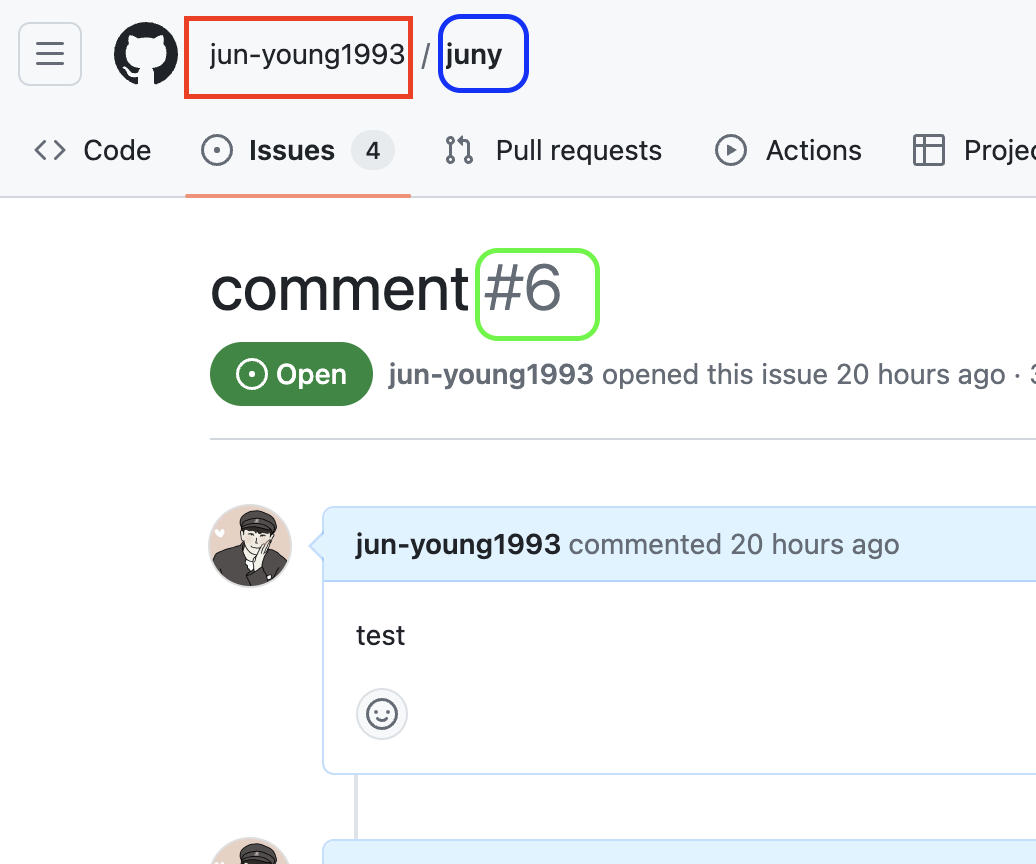Click the GitHub Octocat logo
The width and height of the screenshot is (1036, 864).
point(146,54)
